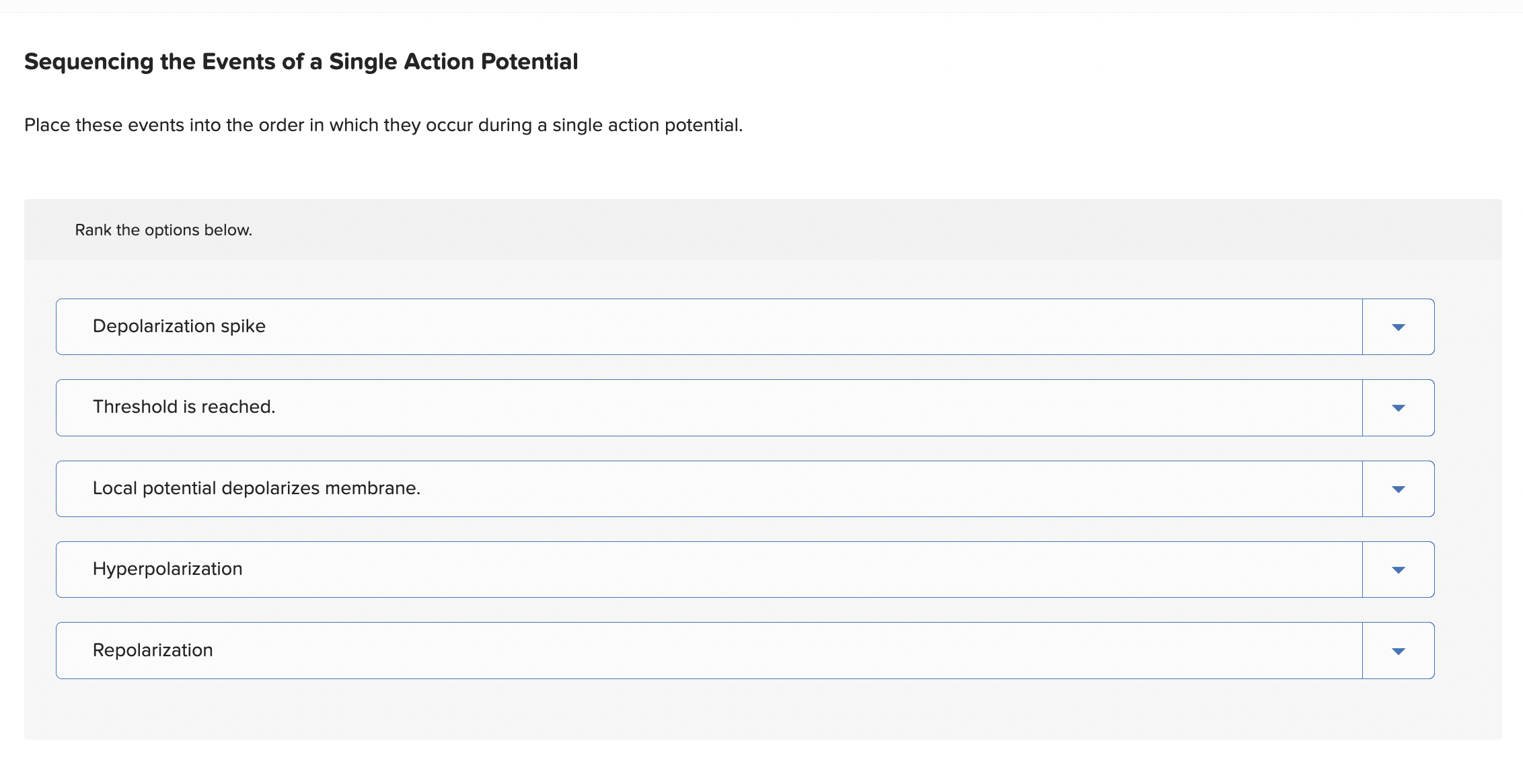
Task: Select the Hyperpolarization option row
Action: point(673,569)
